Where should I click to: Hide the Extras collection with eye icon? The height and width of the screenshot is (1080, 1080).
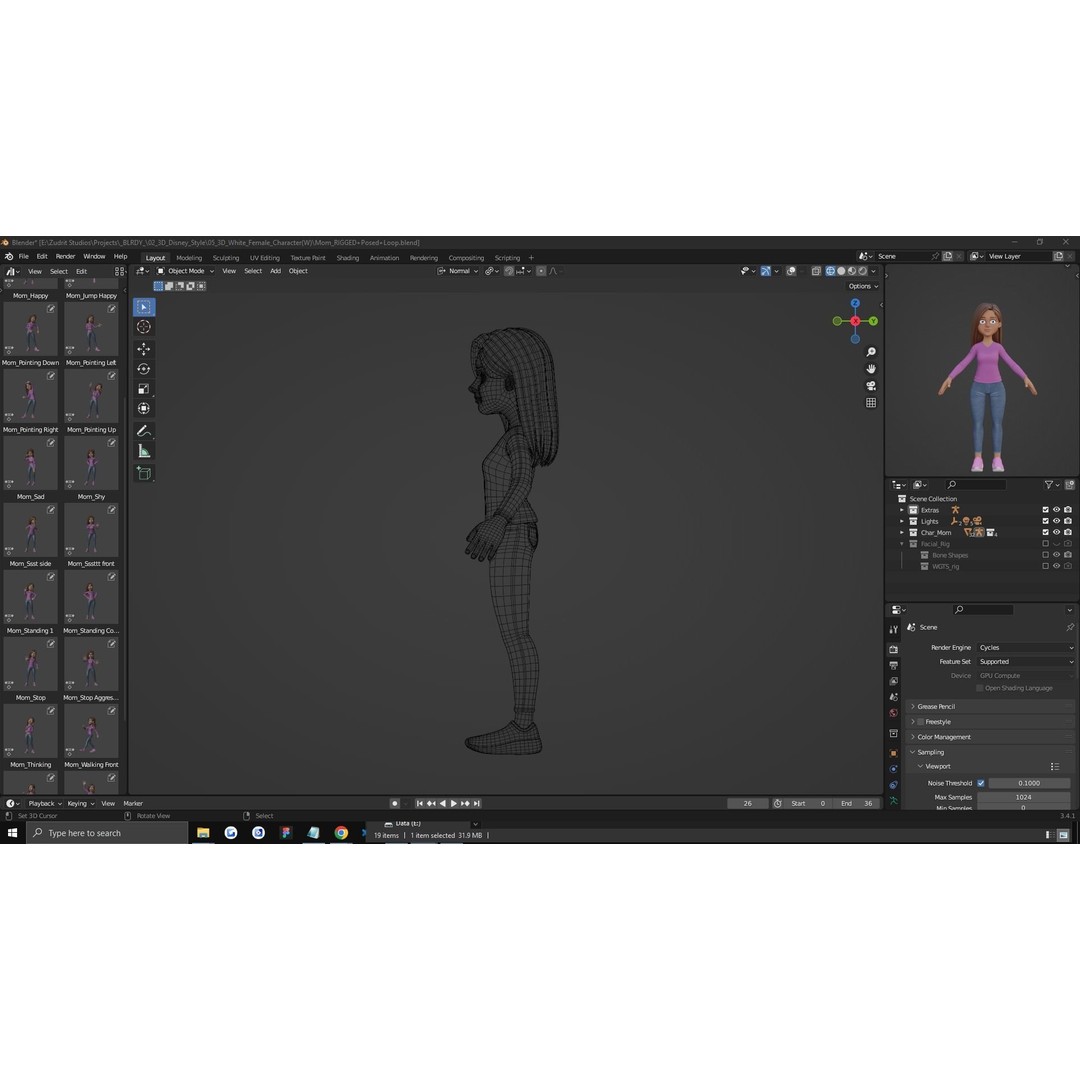coord(1057,510)
